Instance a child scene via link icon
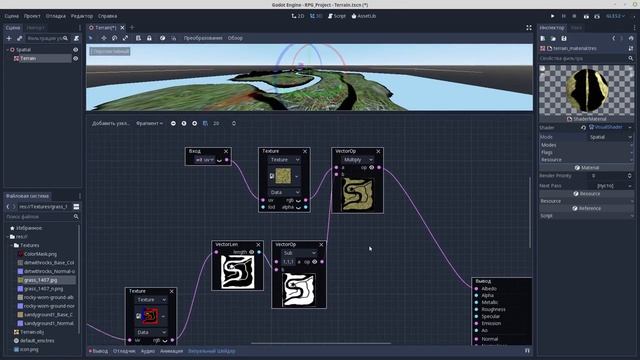The image size is (640, 360). (19, 38)
